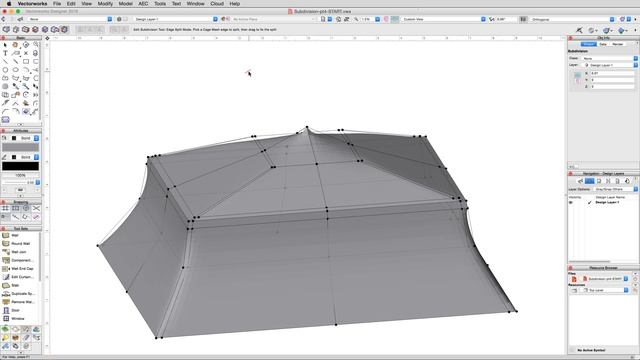Open the Cloud menu

click(x=217, y=4)
